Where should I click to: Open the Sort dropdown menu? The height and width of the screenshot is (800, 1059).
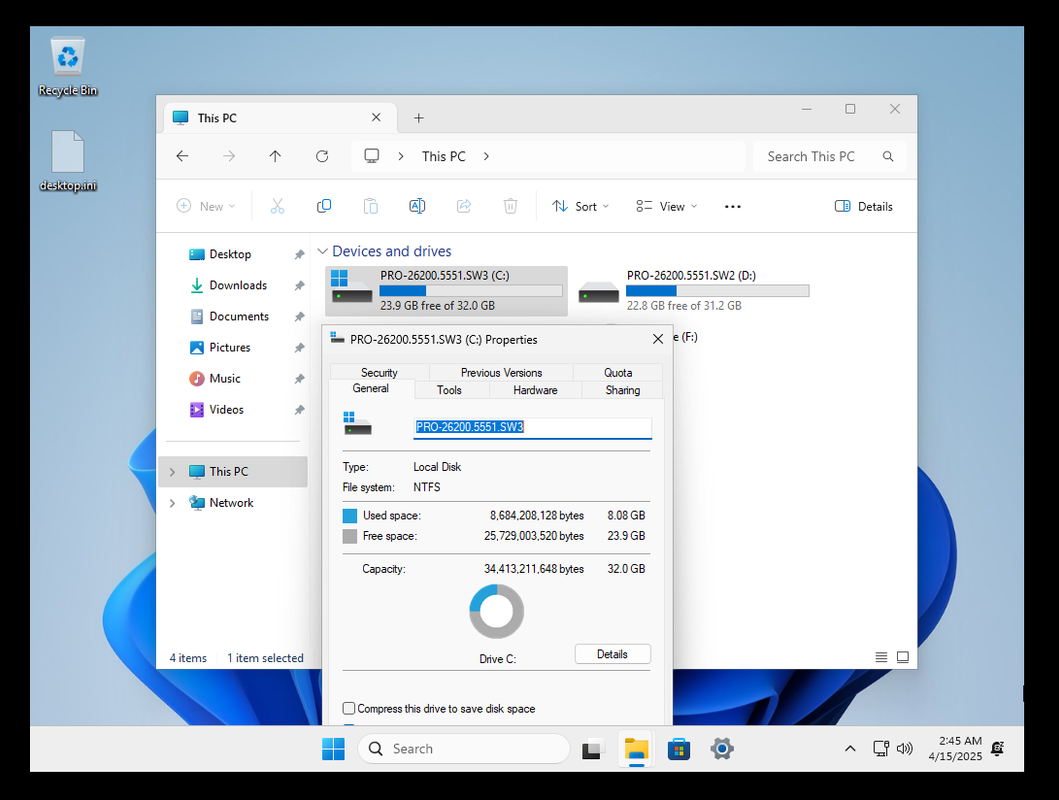point(580,207)
